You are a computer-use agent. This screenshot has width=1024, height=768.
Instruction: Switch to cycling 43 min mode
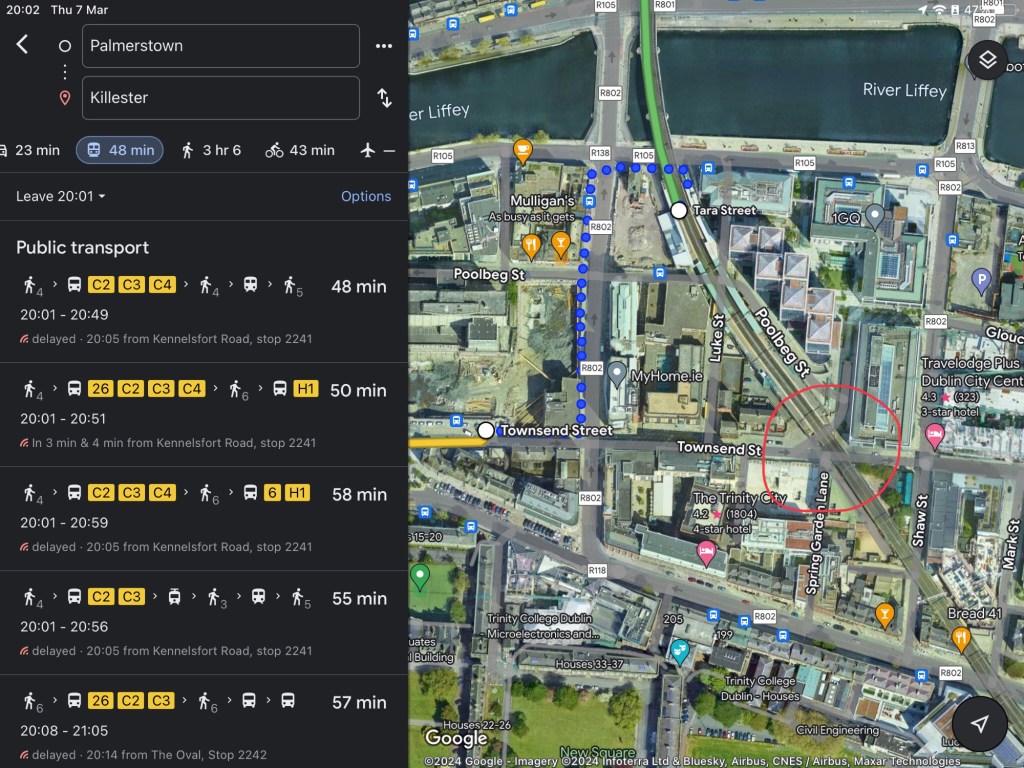point(300,150)
